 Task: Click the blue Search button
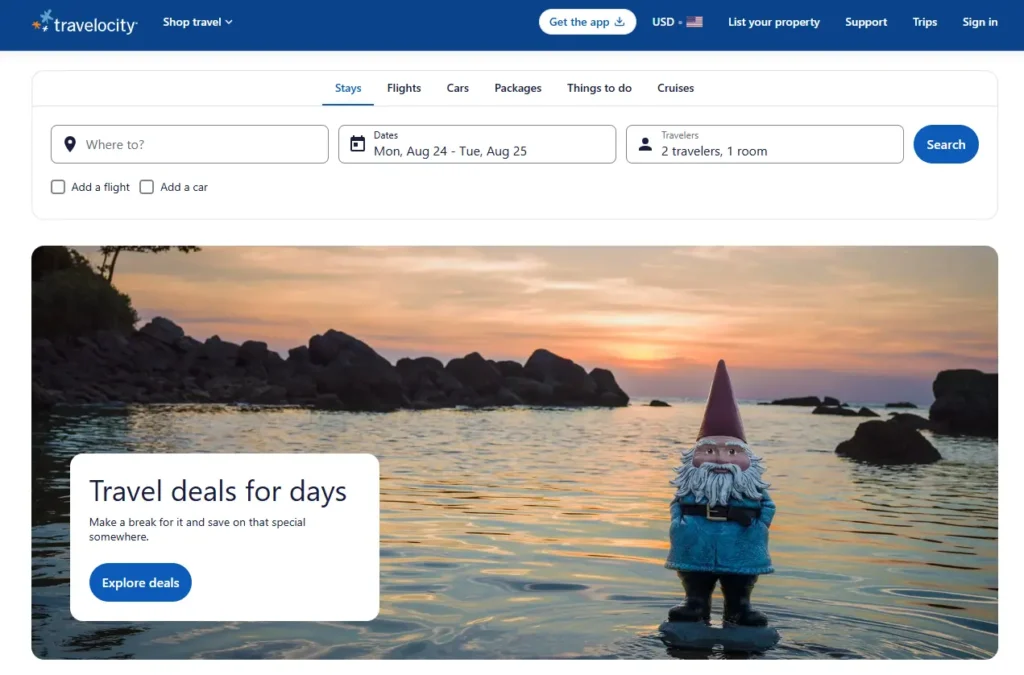946,144
